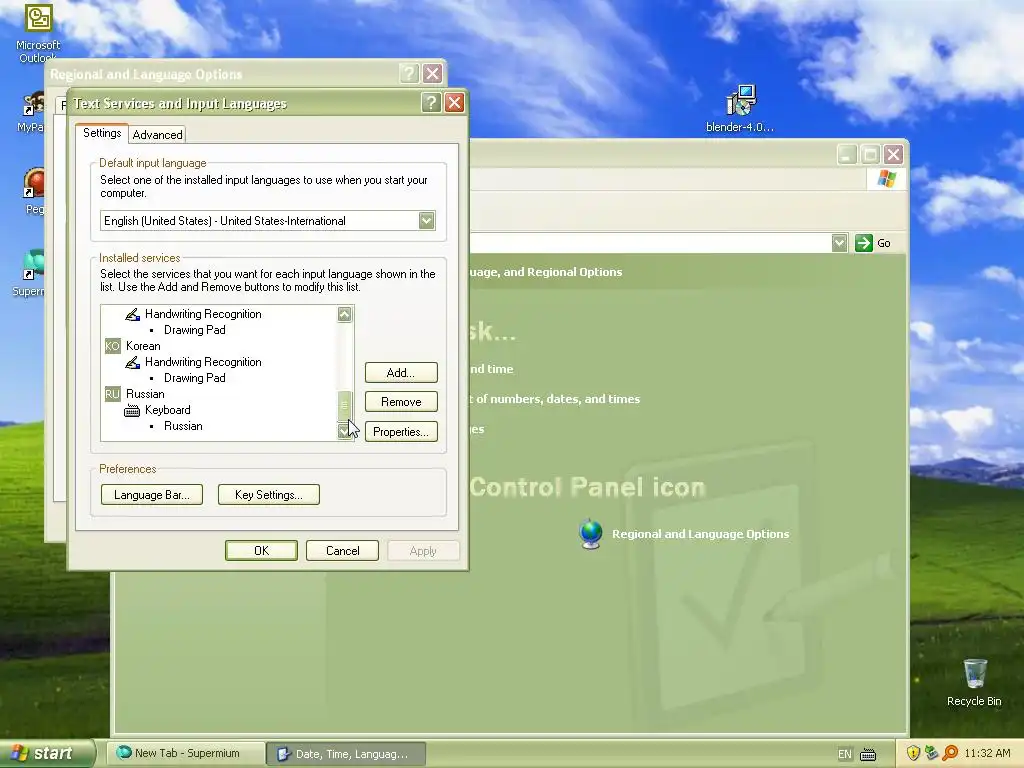This screenshot has height=768, width=1024.
Task: Click the keyboard icon in the language bar
Action: 868,754
